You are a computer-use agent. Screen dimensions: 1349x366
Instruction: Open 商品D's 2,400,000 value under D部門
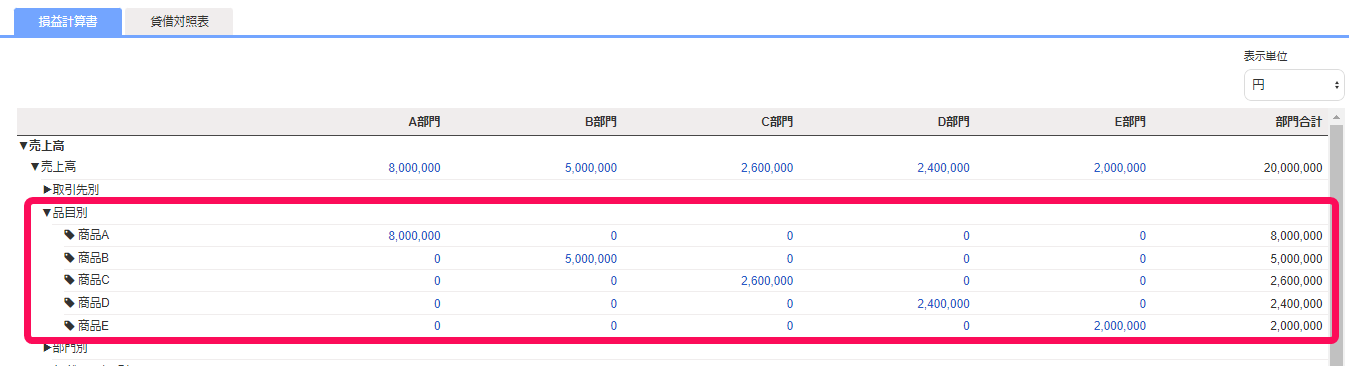point(943,303)
